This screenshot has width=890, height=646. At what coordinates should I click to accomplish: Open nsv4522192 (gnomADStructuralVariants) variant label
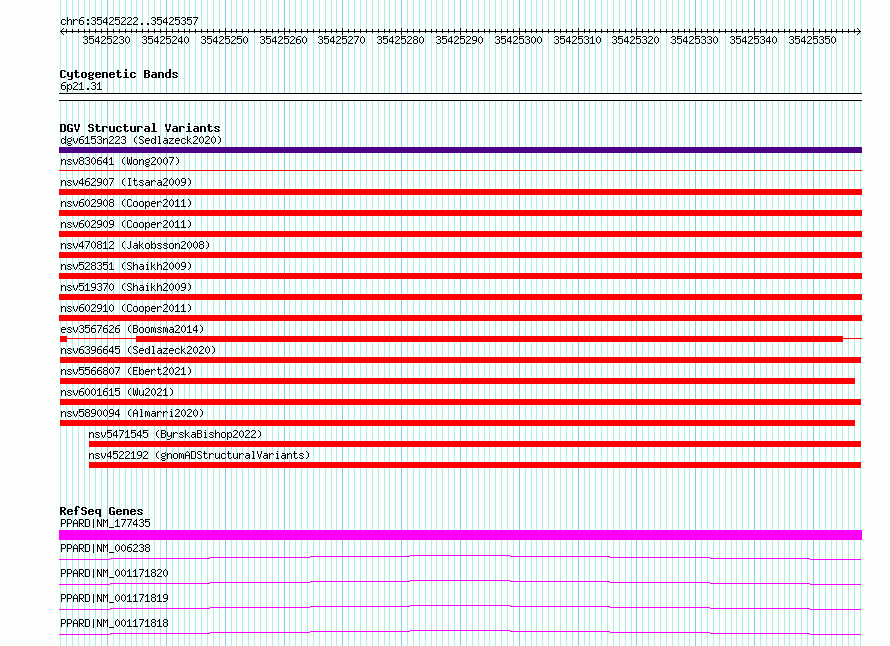[199, 455]
